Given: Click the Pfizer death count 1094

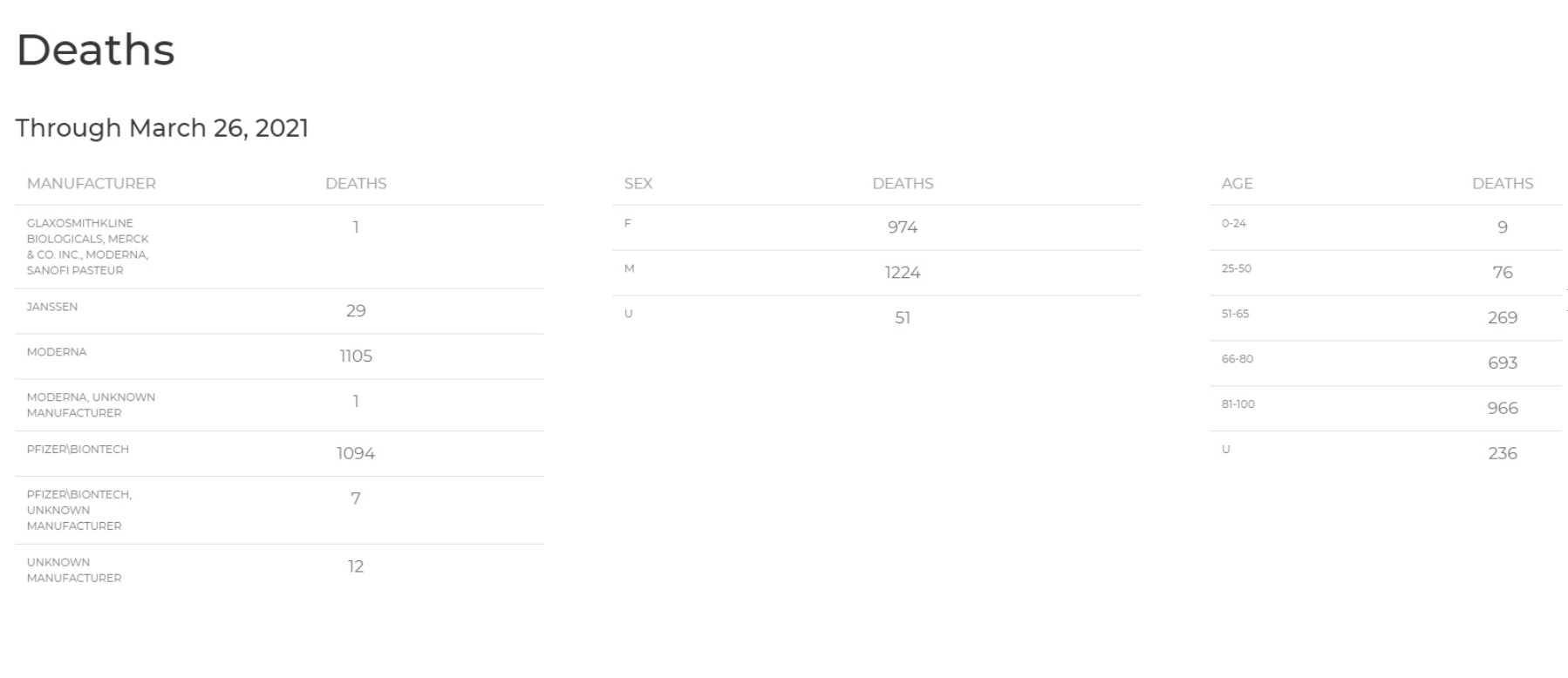Looking at the screenshot, I should (x=356, y=453).
